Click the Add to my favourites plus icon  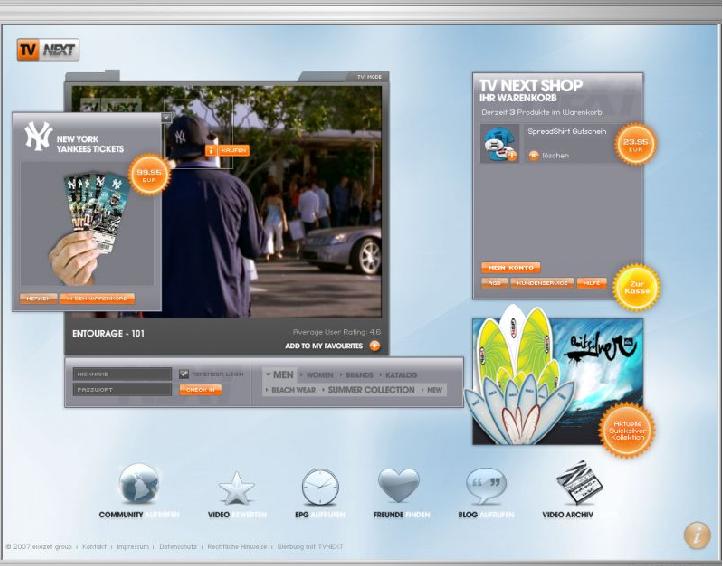[x=375, y=346]
